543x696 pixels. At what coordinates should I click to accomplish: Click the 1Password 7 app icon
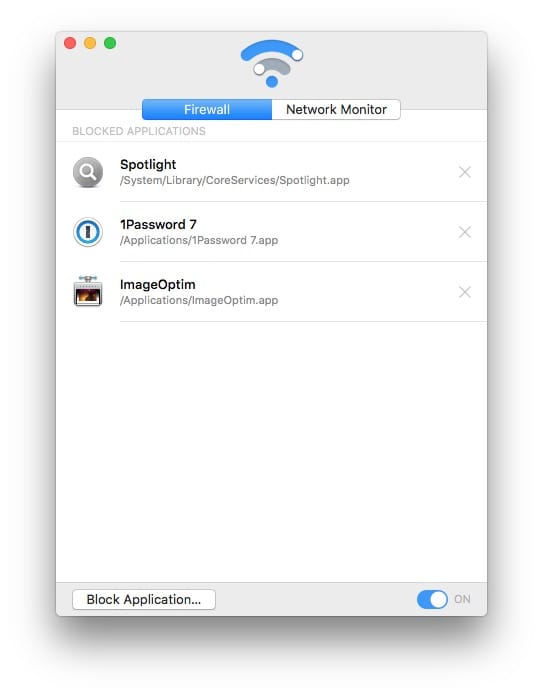(x=88, y=232)
